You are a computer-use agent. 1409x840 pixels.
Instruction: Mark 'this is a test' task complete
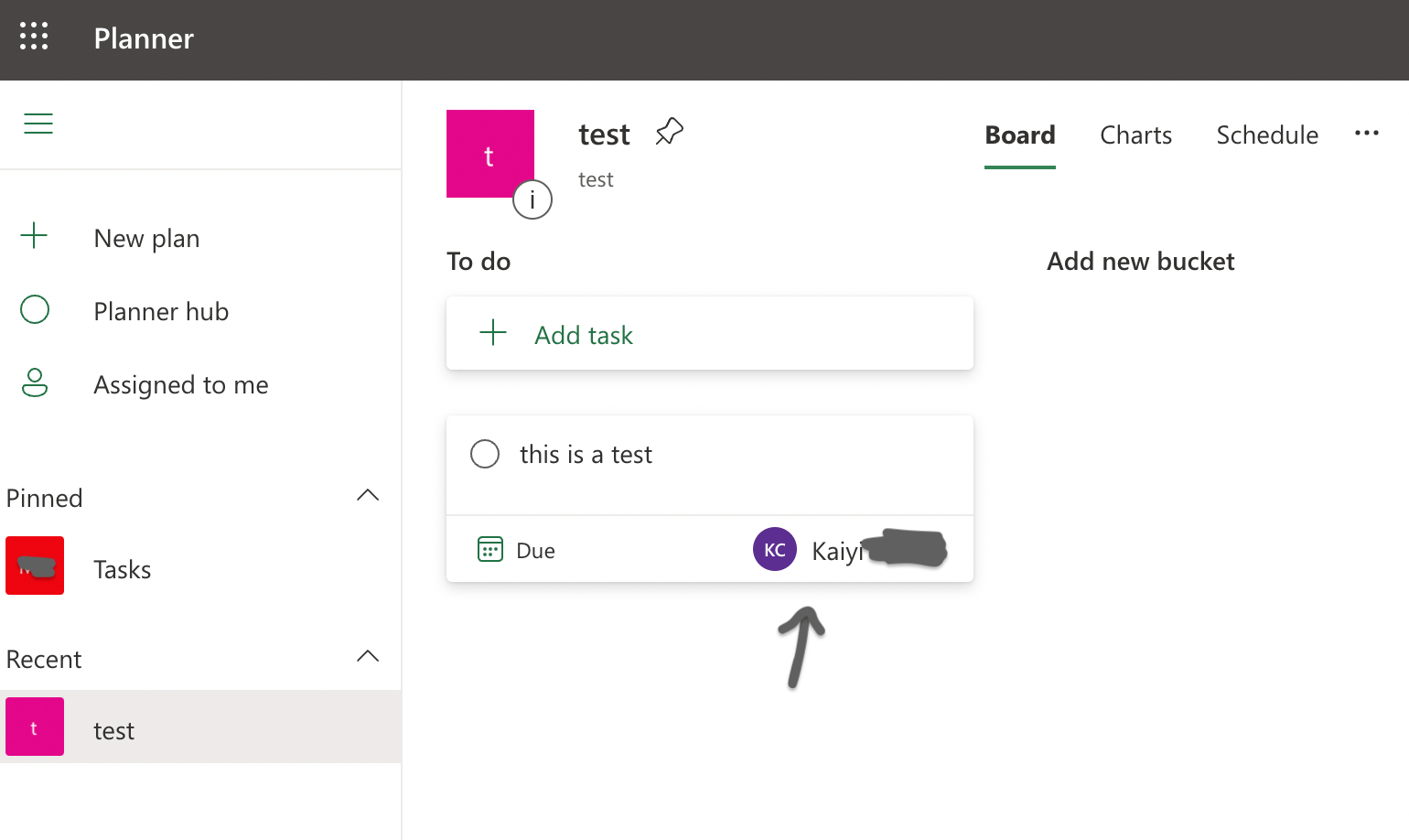coord(485,454)
